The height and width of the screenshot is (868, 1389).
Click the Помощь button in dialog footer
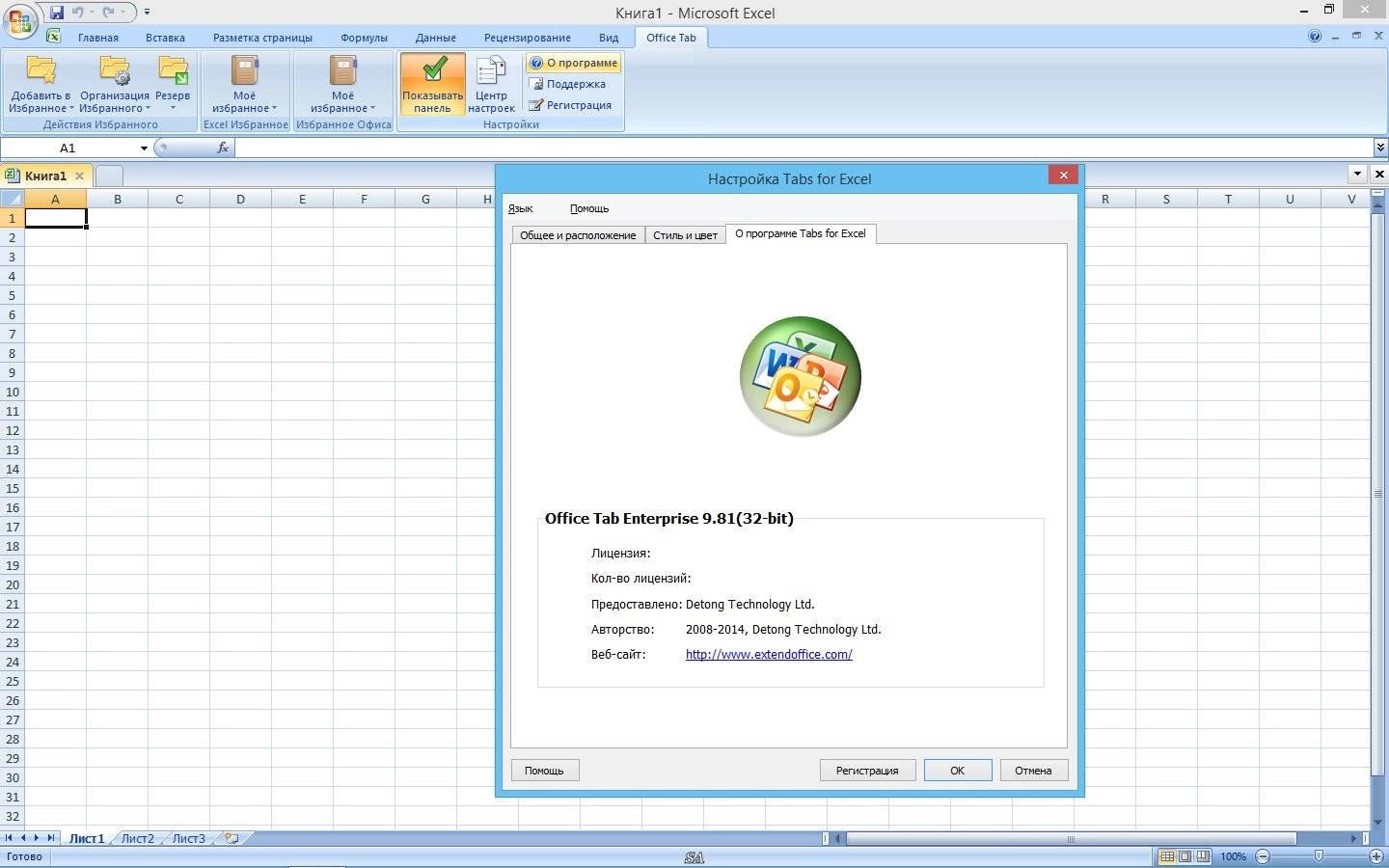[x=544, y=770]
